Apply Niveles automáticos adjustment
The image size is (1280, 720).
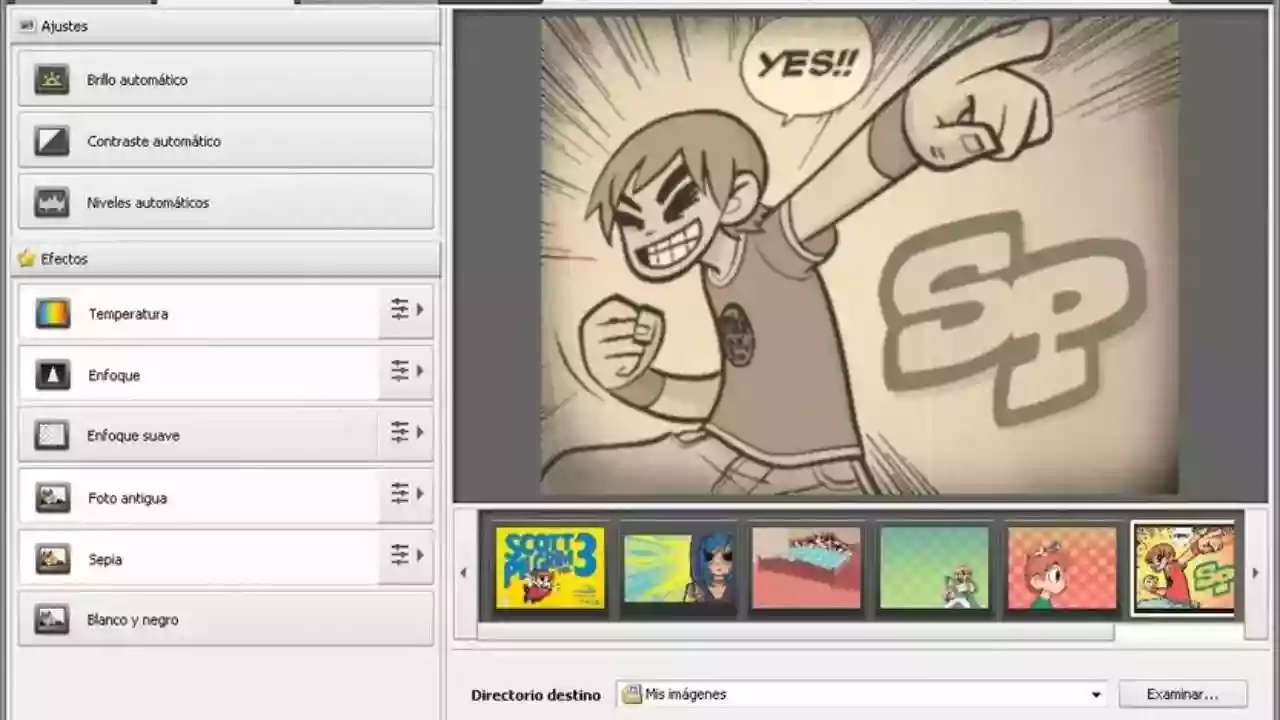tap(226, 202)
